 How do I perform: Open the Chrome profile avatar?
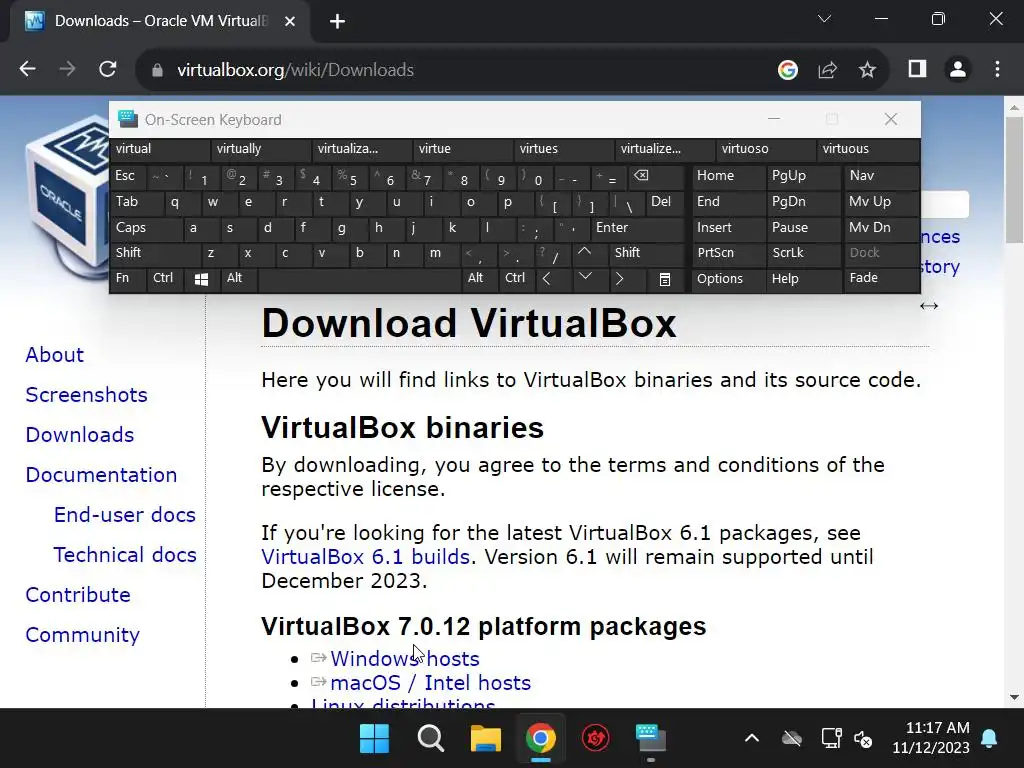[957, 69]
